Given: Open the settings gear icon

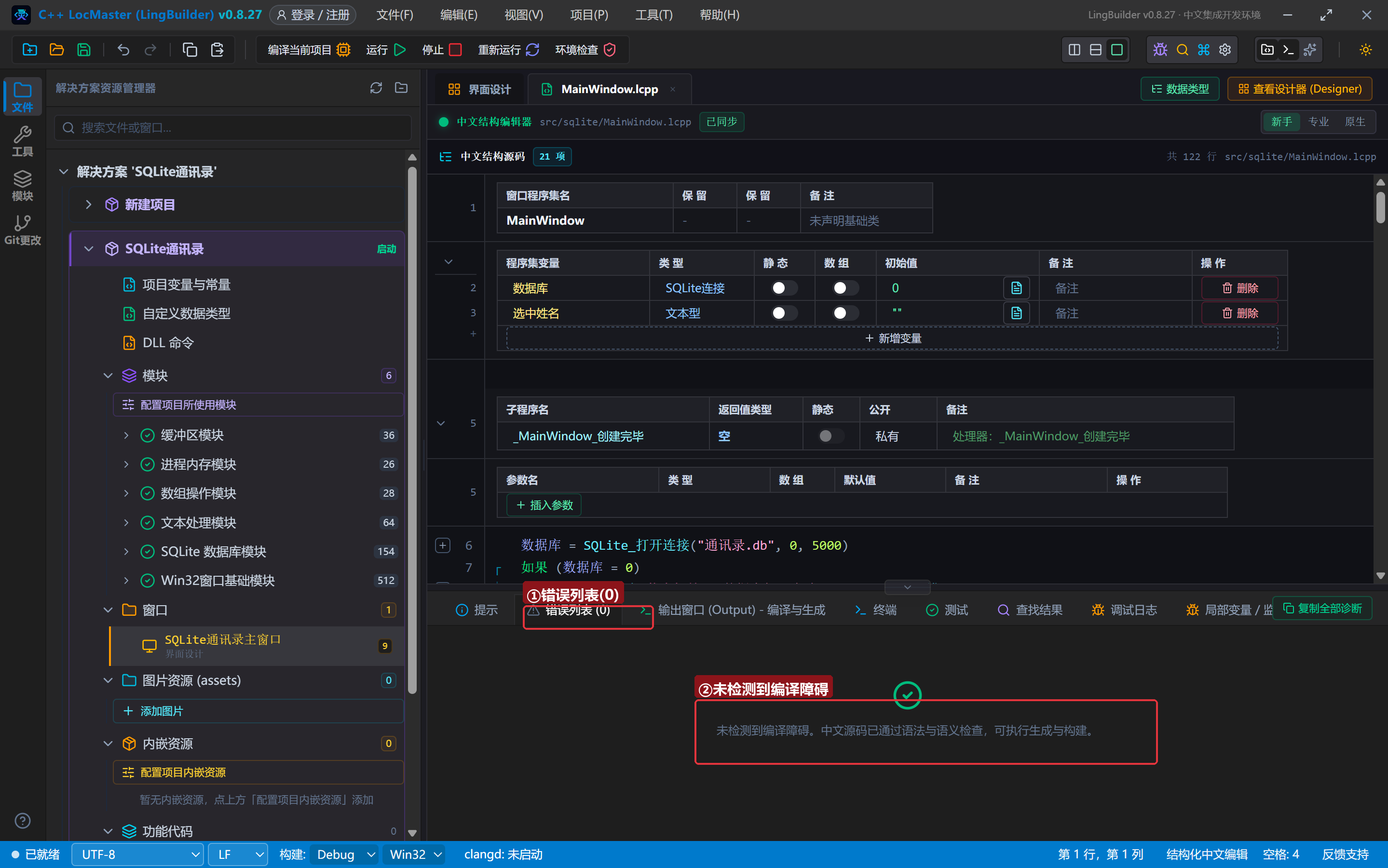Looking at the screenshot, I should click(x=1225, y=50).
